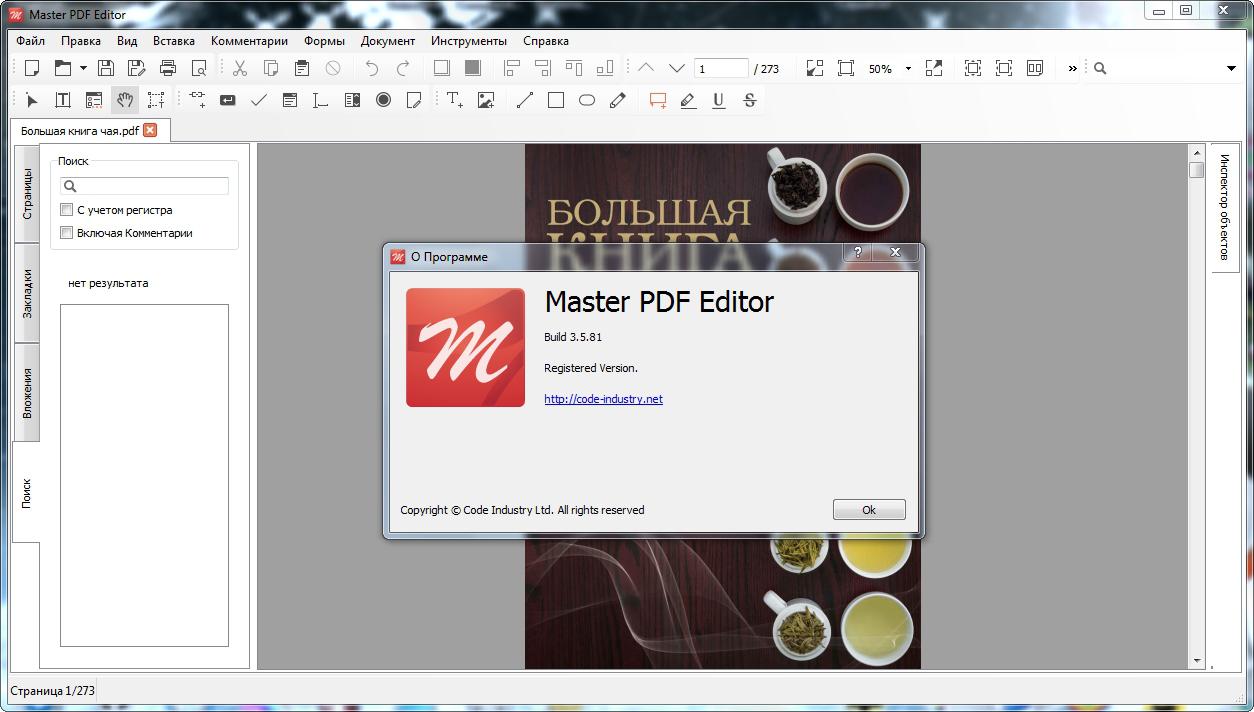This screenshot has height=712, width=1254.
Task: Pick the Highlight text tool
Action: pos(688,100)
